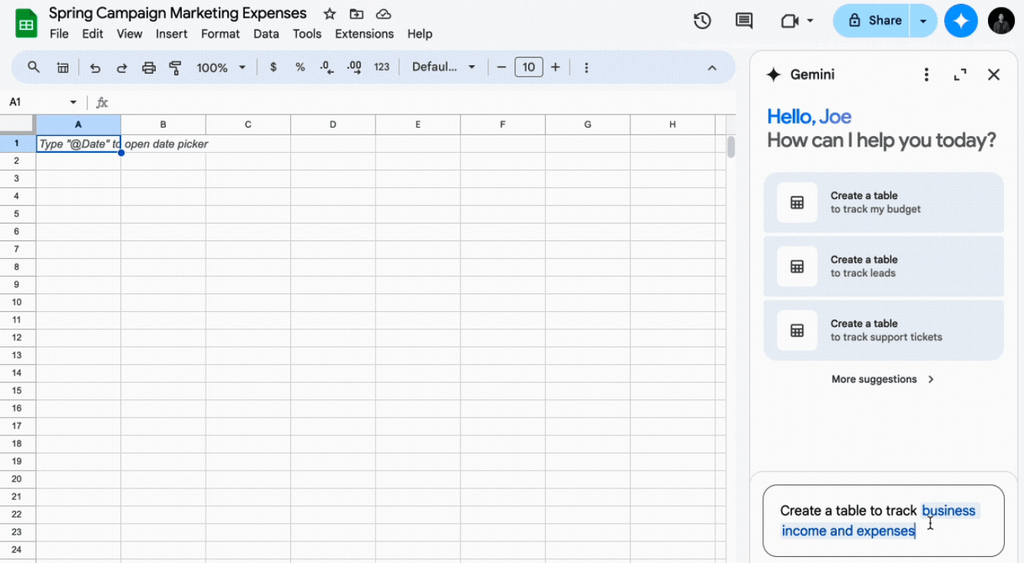Choose Create a table to track support tickets
1024x563 pixels.
pyautogui.click(x=883, y=330)
